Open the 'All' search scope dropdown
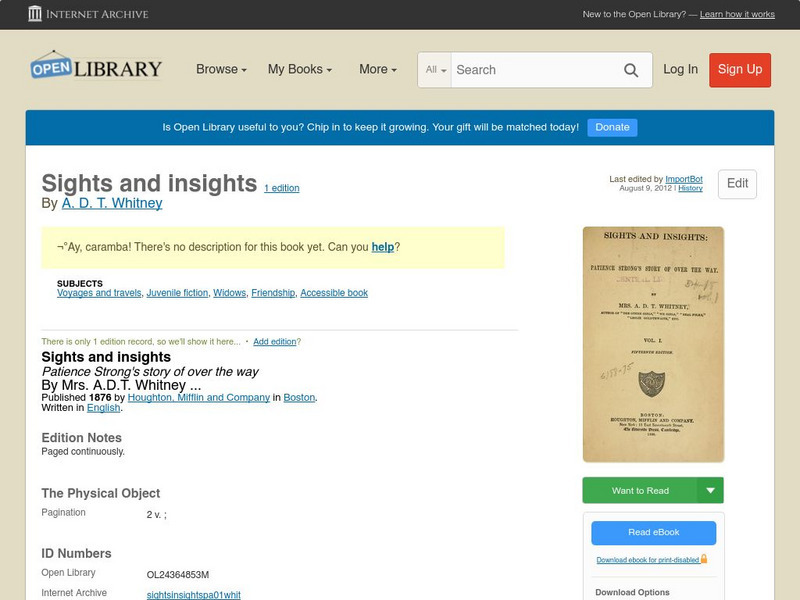This screenshot has width=800, height=600. pyautogui.click(x=434, y=70)
